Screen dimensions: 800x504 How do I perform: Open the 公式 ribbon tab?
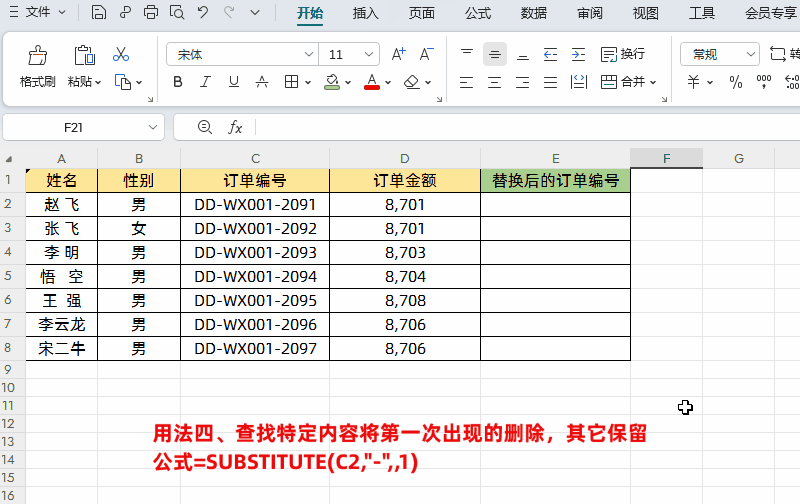pos(478,13)
